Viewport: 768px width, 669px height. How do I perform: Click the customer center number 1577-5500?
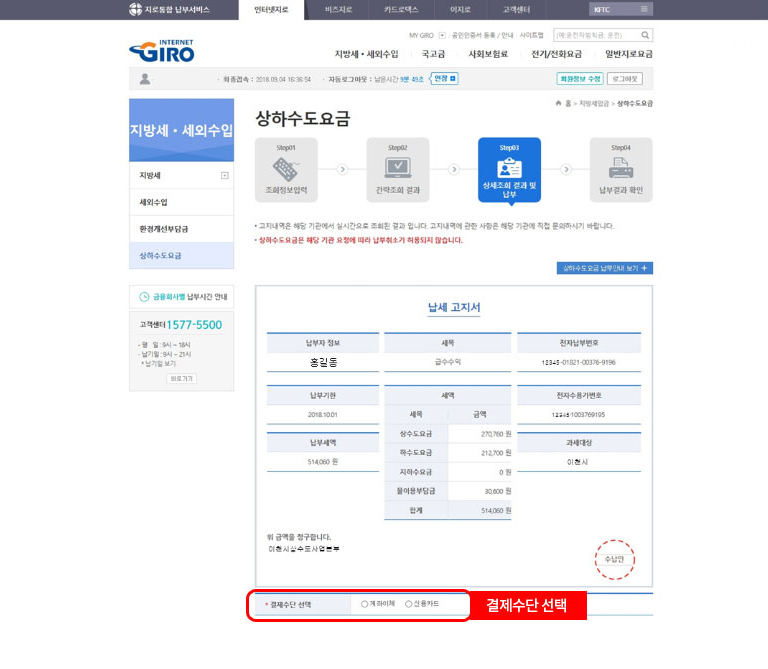[x=194, y=325]
